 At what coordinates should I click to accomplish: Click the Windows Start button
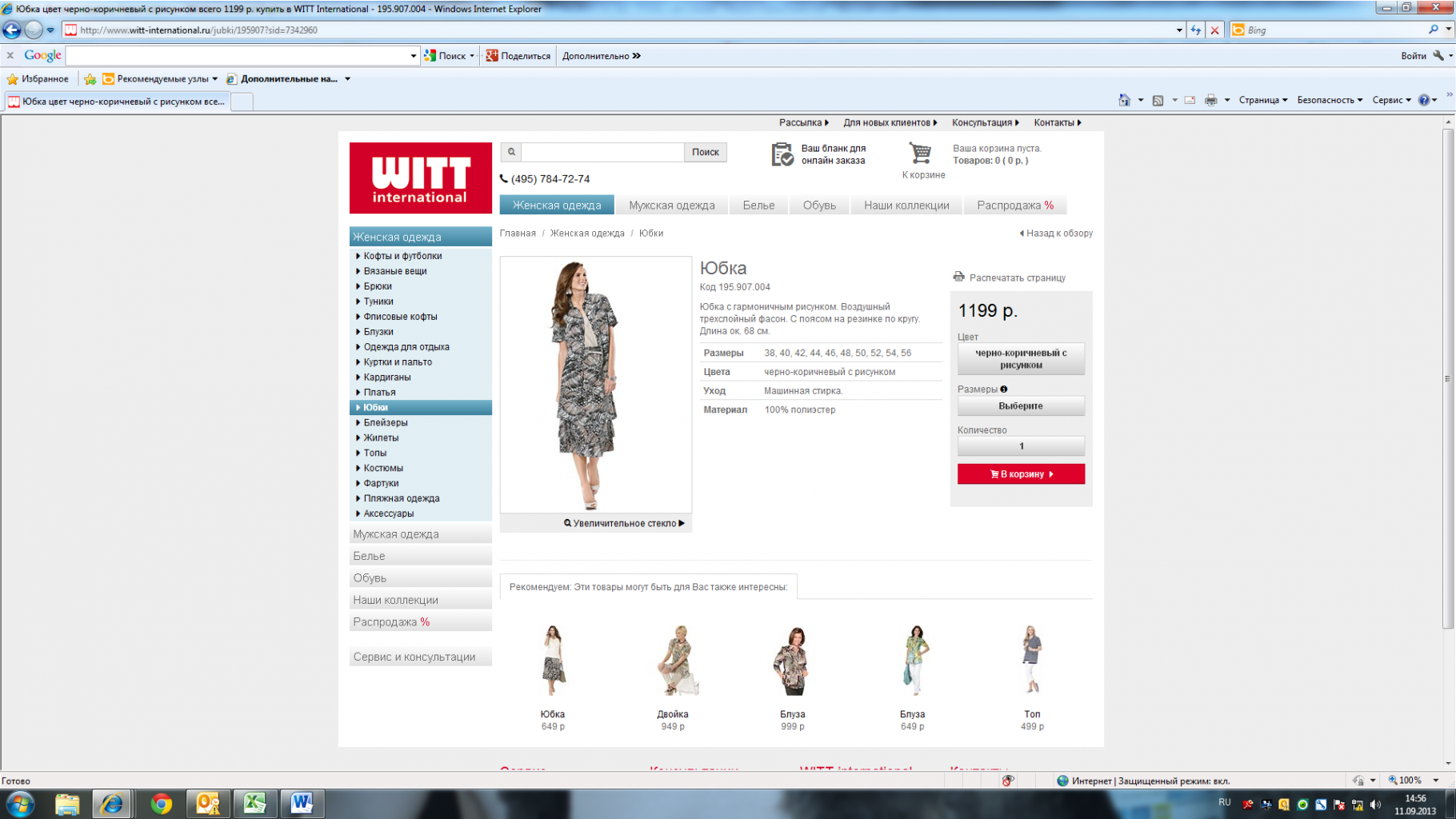point(19,804)
